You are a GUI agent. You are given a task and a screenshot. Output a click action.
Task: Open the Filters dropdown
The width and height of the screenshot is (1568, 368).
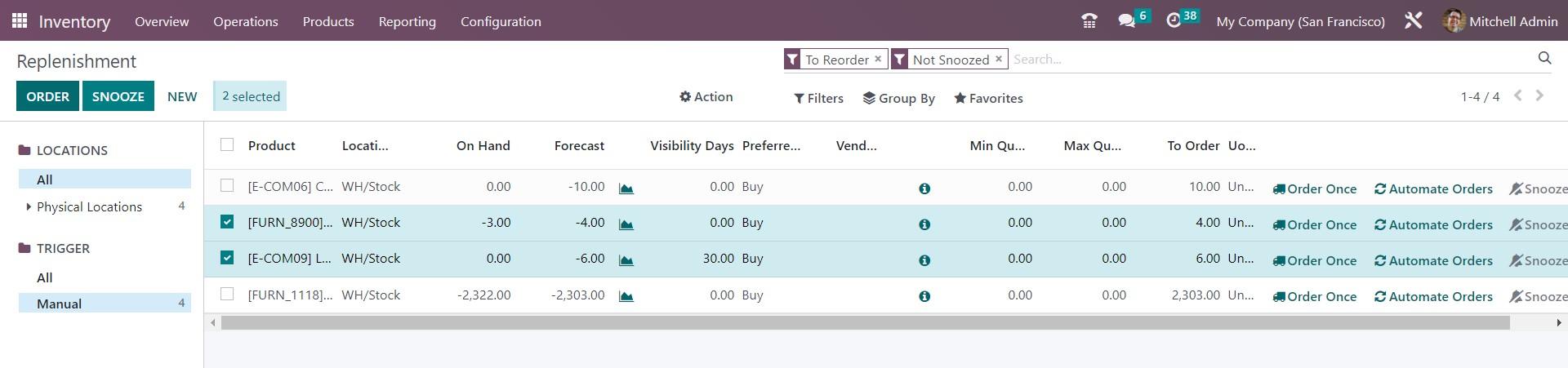click(x=818, y=98)
